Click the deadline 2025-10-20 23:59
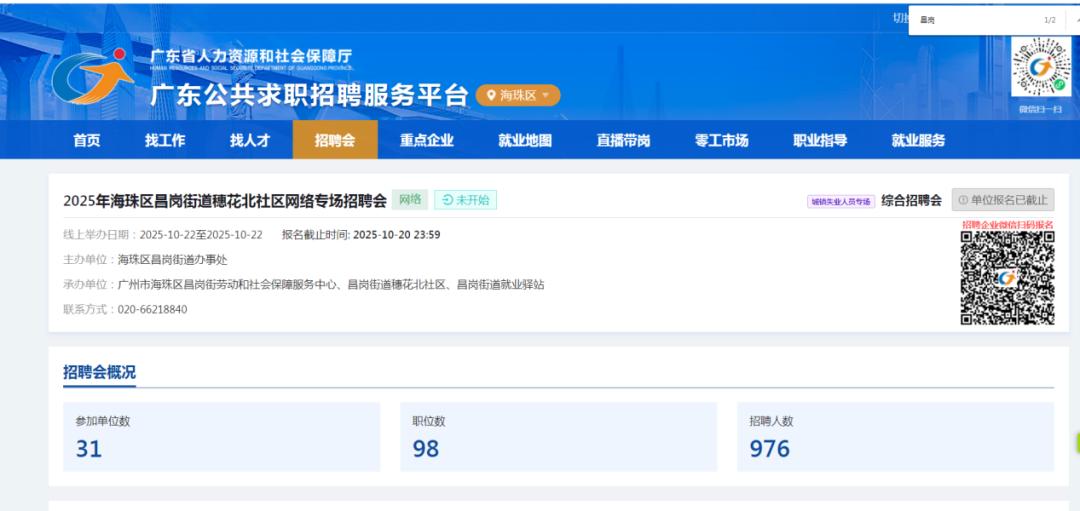The image size is (1080, 511). click(x=397, y=235)
